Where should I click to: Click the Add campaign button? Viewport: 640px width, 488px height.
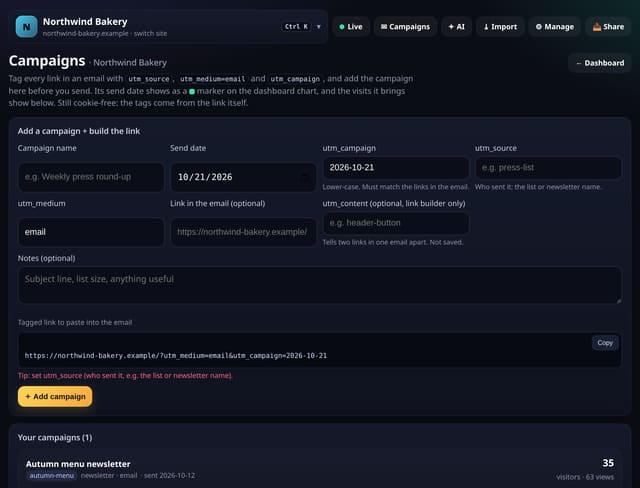point(55,397)
